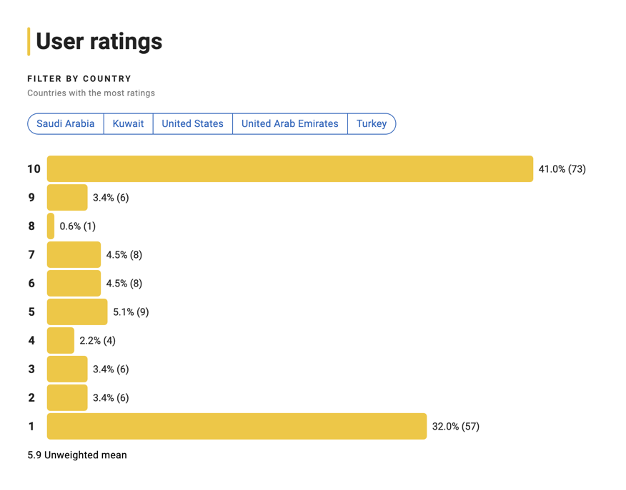Filter ratings by Saudi Arabia
The height and width of the screenshot is (490, 626).
pos(66,124)
